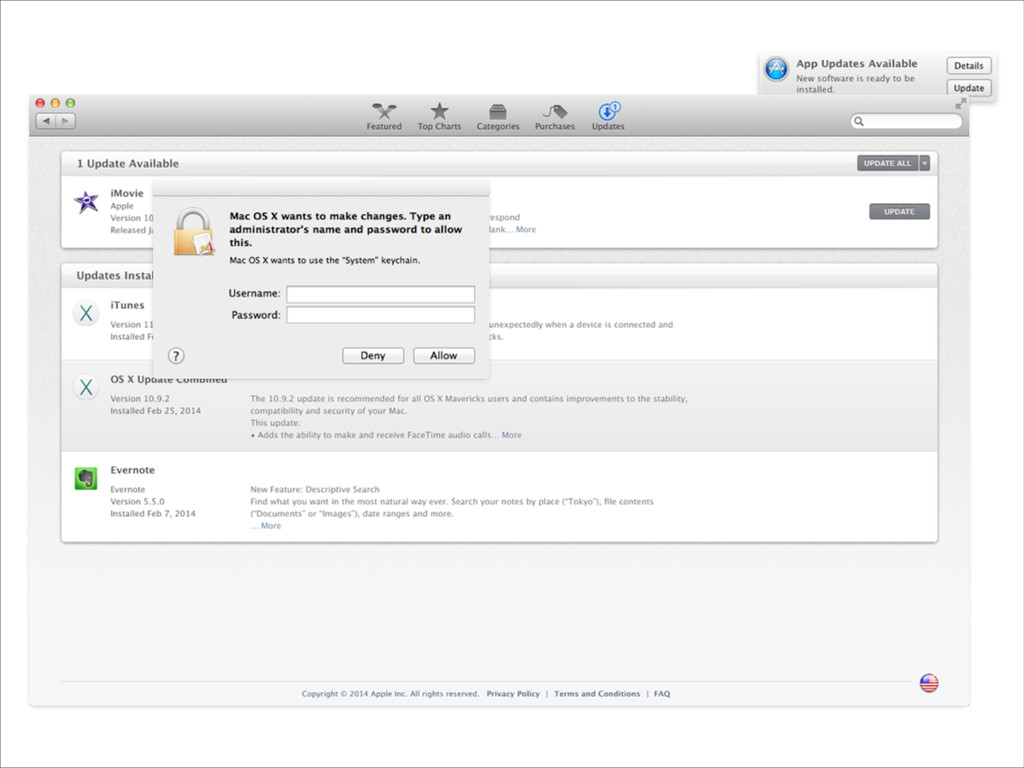
Task: Open the Featured section
Action: (384, 117)
